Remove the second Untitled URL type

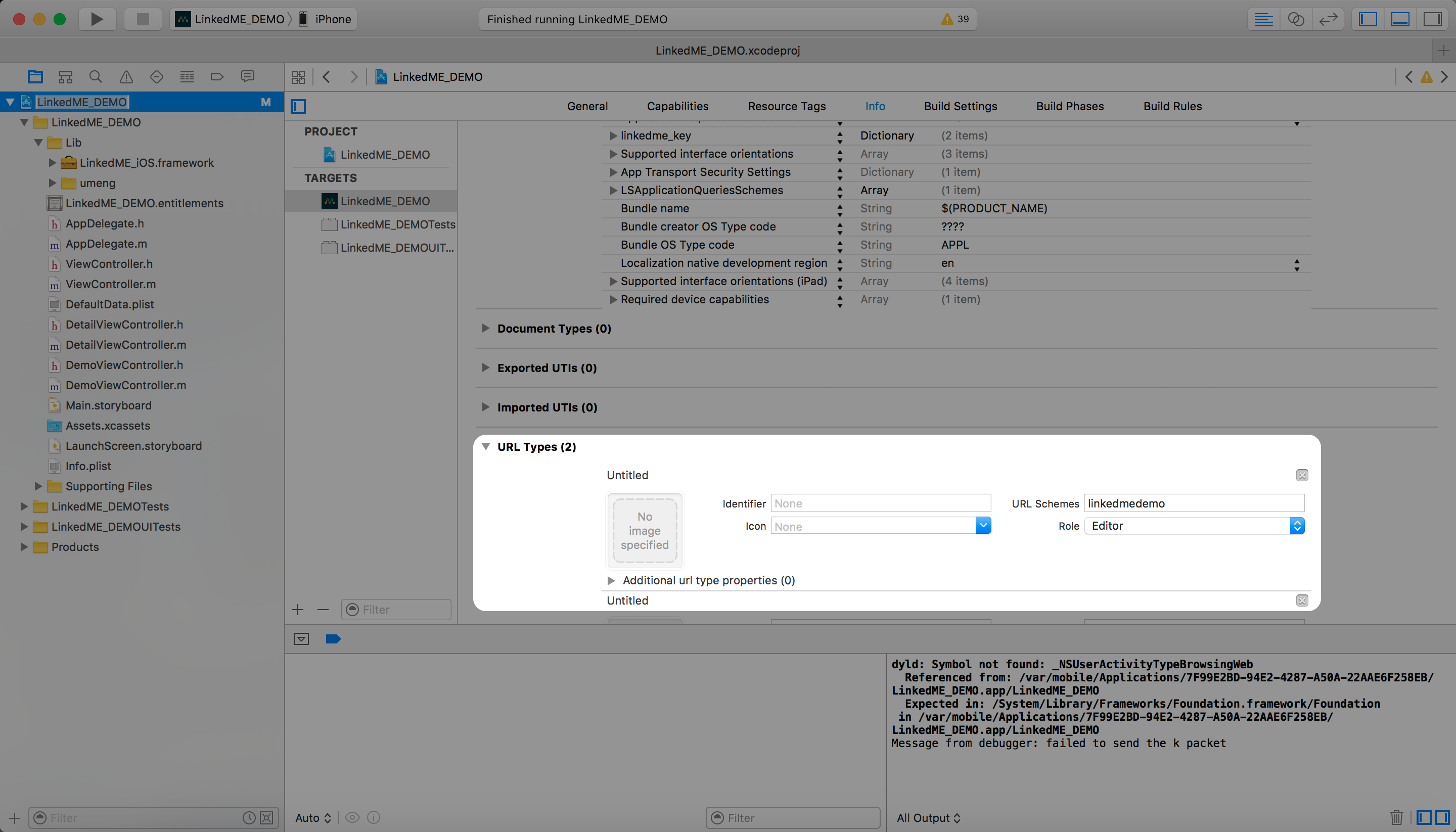tap(1302, 600)
